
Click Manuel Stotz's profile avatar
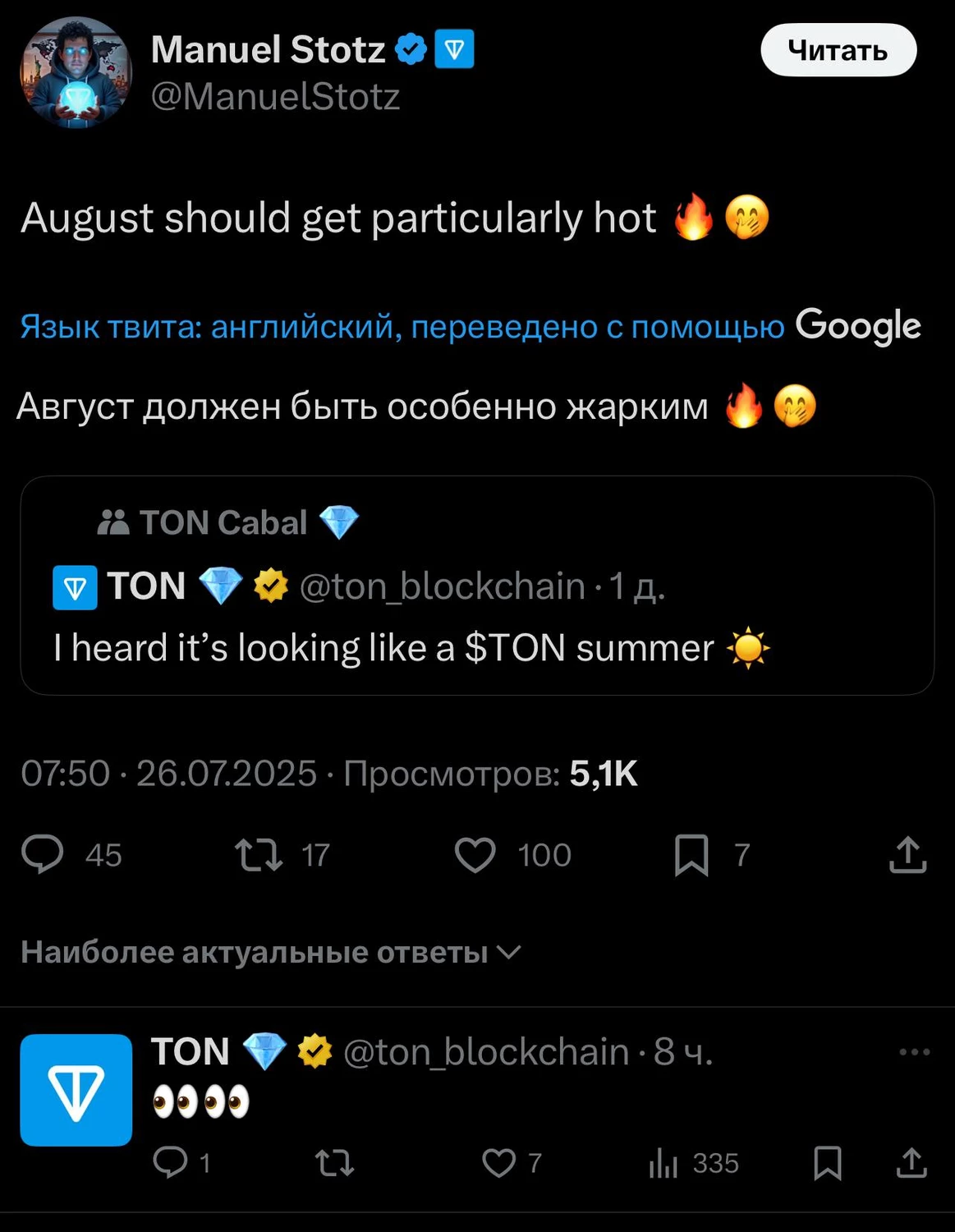(77, 72)
